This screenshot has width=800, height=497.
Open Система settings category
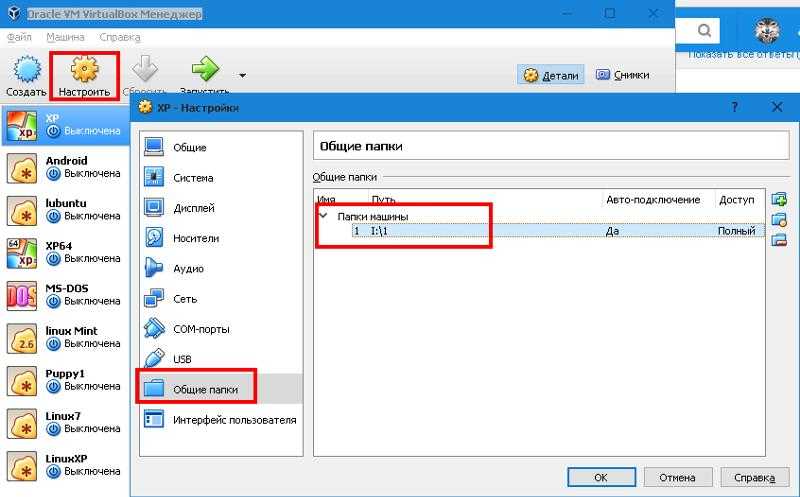[x=221, y=178]
